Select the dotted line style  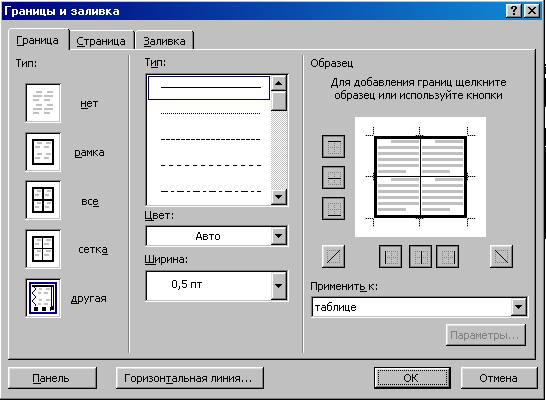210,113
